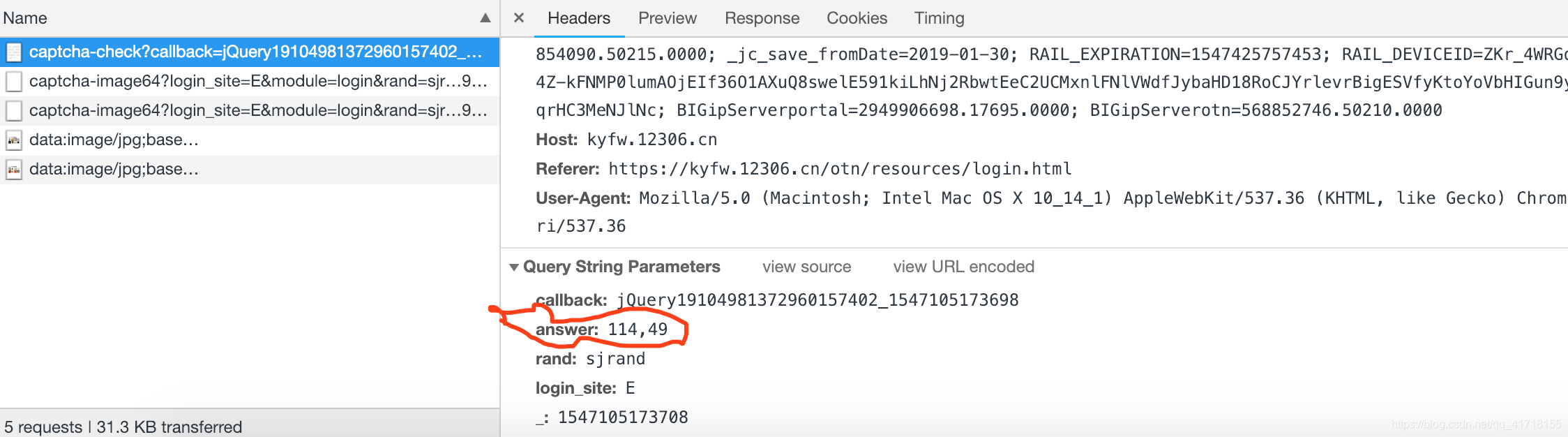1568x437 pixels.
Task: Click the first captcha-image64 file icon
Action: pyautogui.click(x=14, y=82)
